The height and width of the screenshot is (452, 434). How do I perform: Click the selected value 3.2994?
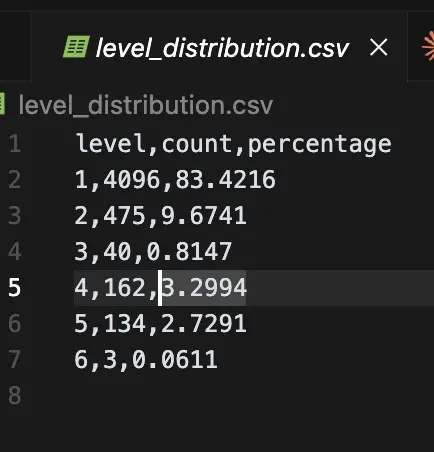(x=204, y=288)
